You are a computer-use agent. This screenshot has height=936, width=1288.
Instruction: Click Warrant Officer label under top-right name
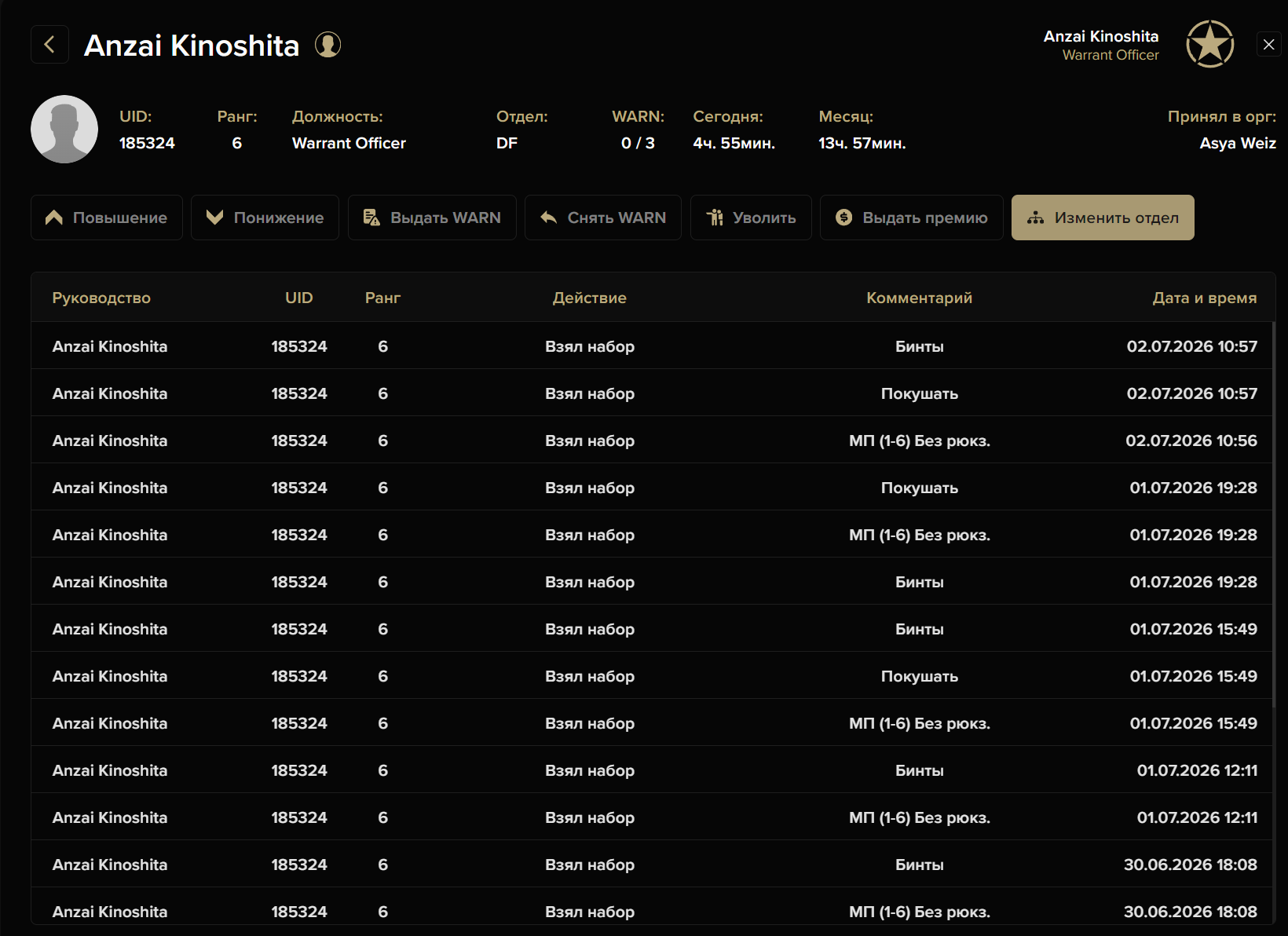(x=1111, y=55)
